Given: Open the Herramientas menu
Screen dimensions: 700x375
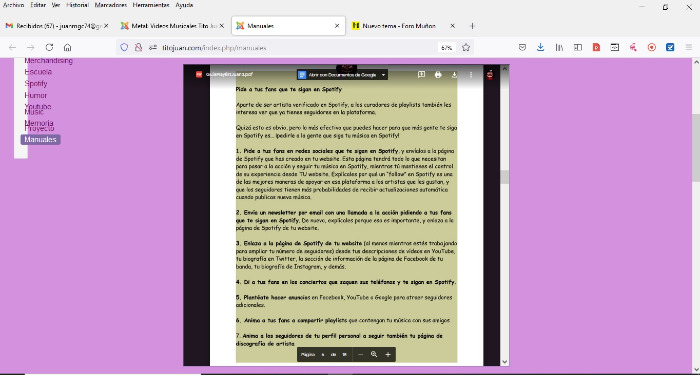Looking at the screenshot, I should pos(151,5).
